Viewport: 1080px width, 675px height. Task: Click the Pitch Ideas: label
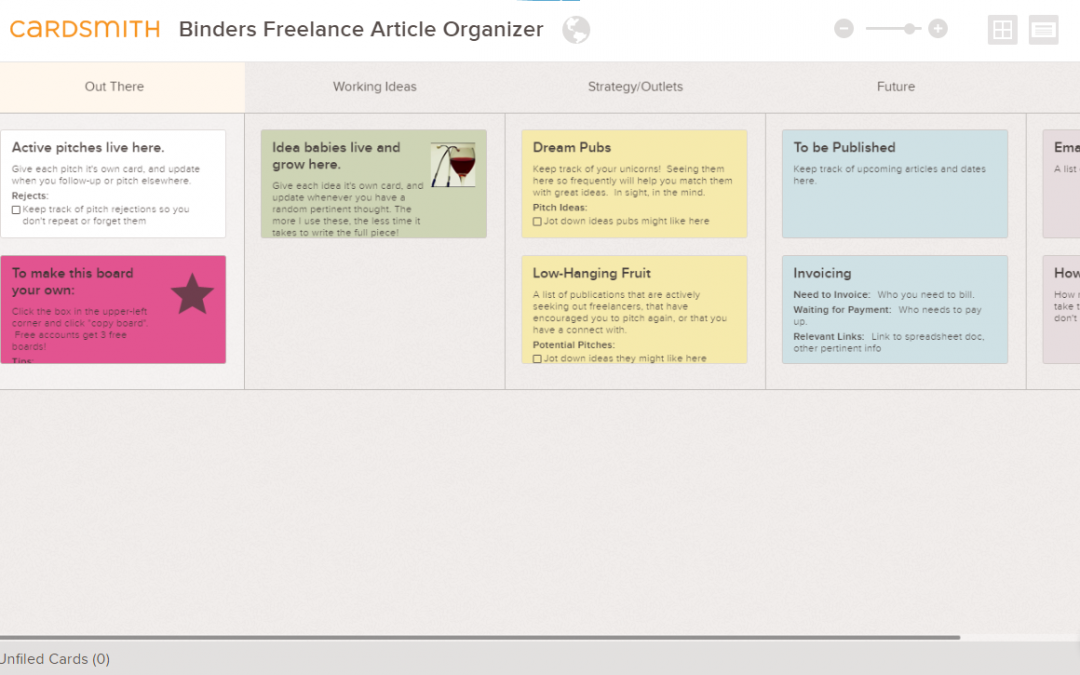(559, 207)
